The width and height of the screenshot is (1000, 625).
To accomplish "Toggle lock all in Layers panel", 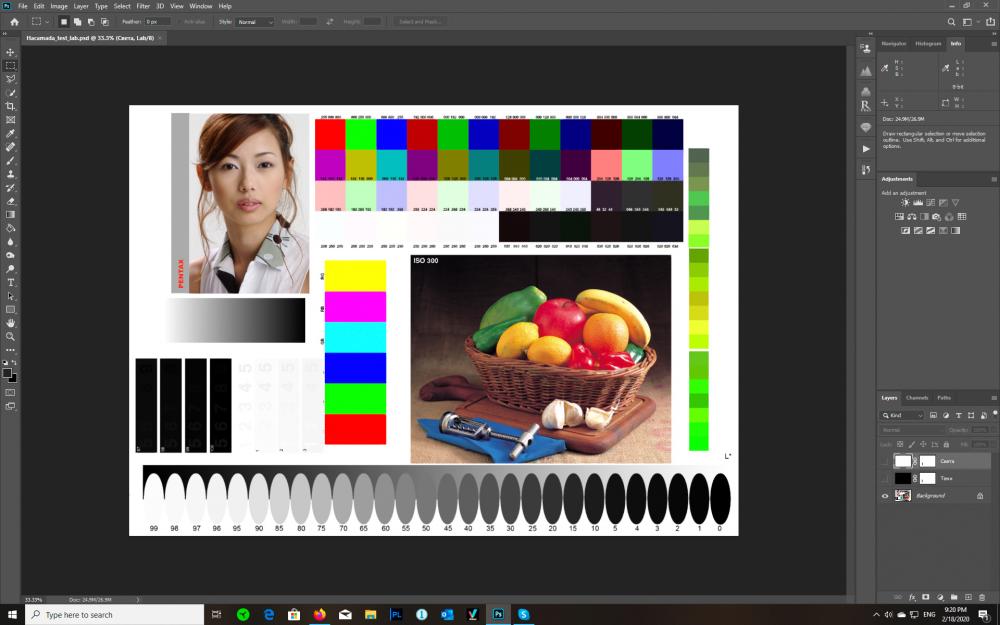I will 946,445.
